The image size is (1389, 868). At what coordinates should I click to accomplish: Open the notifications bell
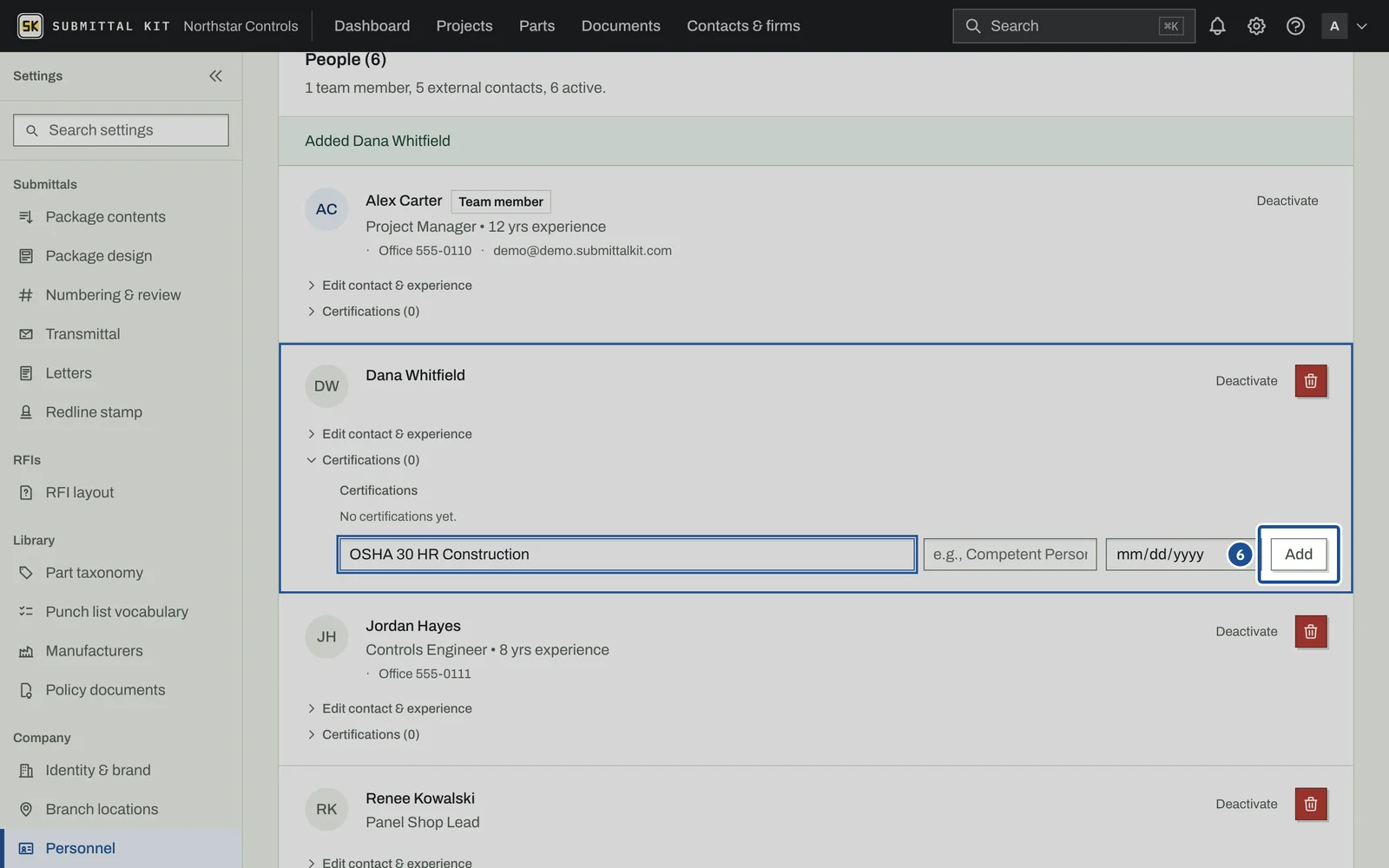pos(1217,26)
